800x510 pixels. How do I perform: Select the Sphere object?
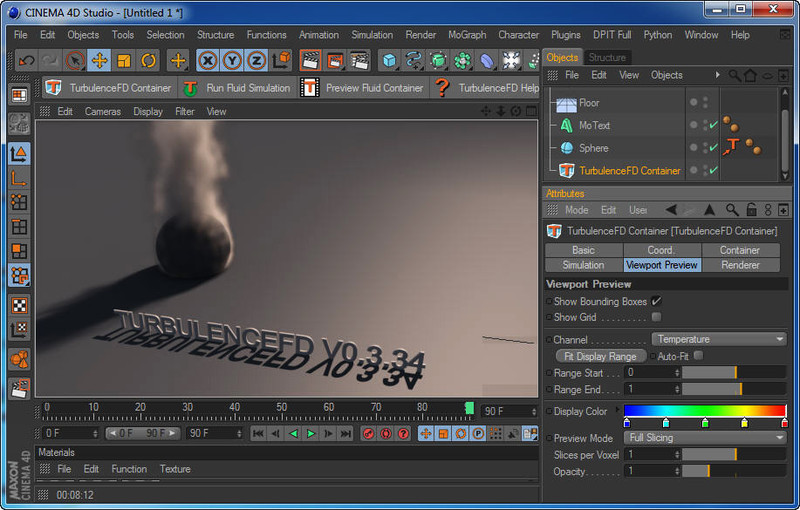coord(593,148)
